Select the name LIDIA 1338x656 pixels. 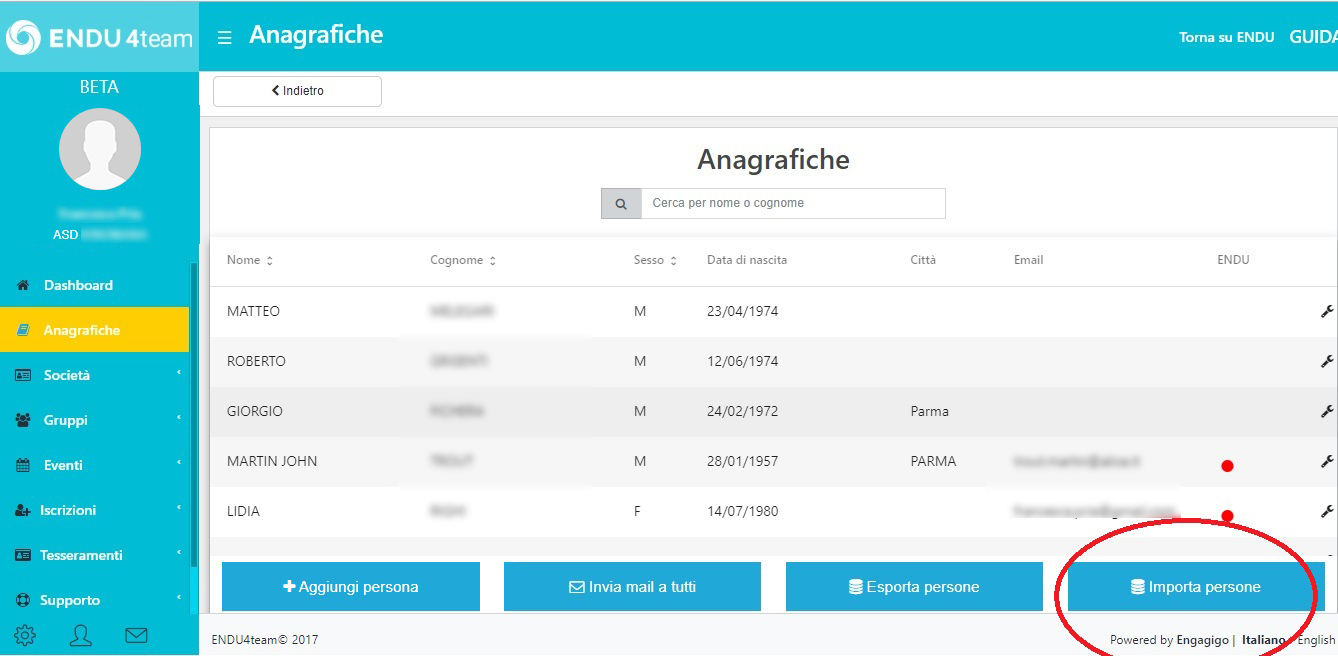tap(243, 511)
